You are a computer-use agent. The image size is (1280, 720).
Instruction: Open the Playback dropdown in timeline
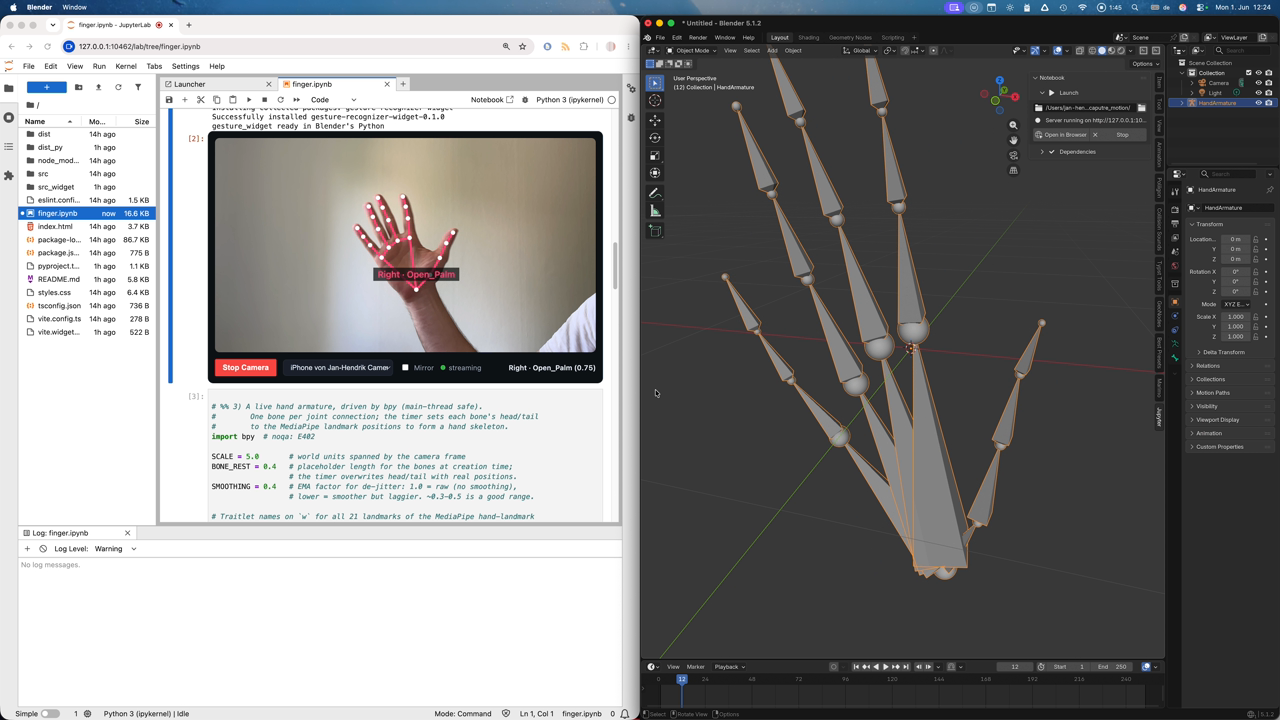pos(729,667)
